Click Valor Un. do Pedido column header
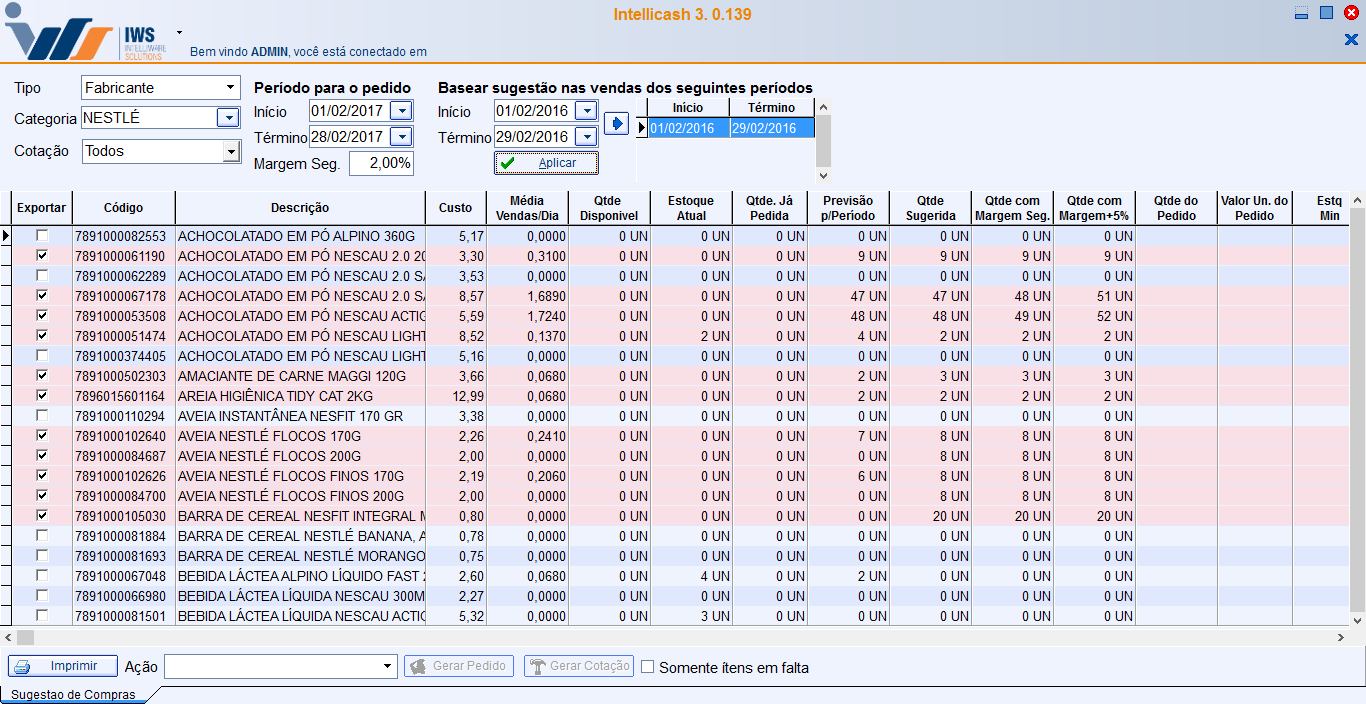This screenshot has height=704, width=1366. tap(1255, 208)
